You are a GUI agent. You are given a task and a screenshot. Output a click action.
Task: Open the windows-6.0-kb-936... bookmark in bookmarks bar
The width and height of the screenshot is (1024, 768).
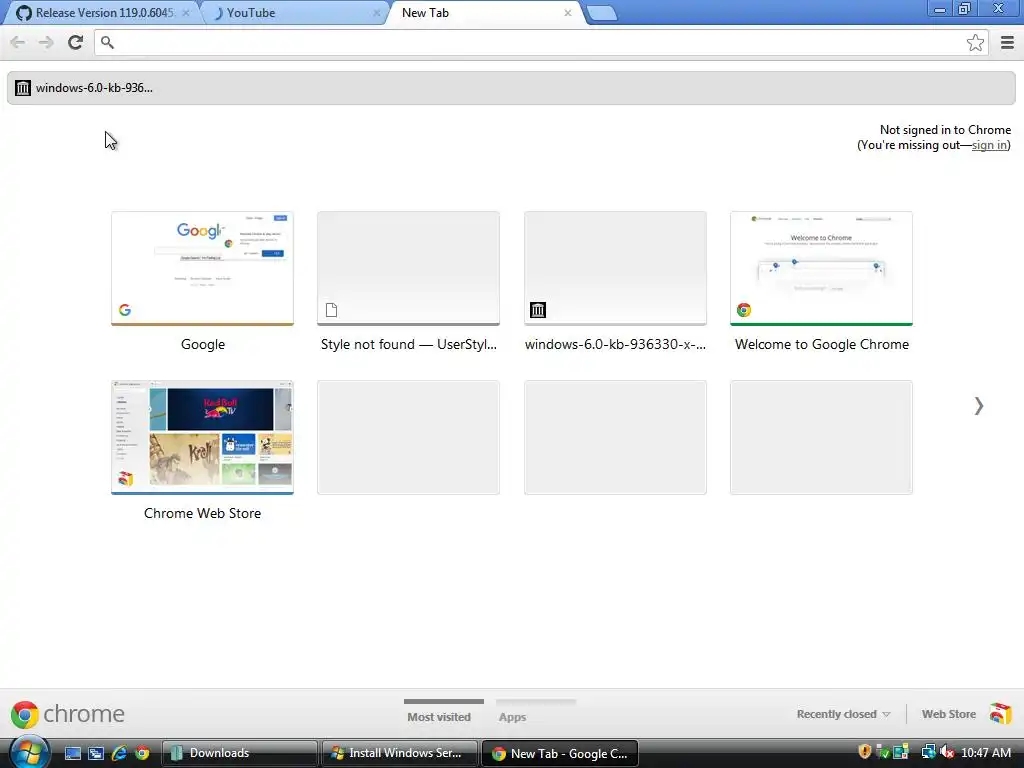click(x=84, y=88)
